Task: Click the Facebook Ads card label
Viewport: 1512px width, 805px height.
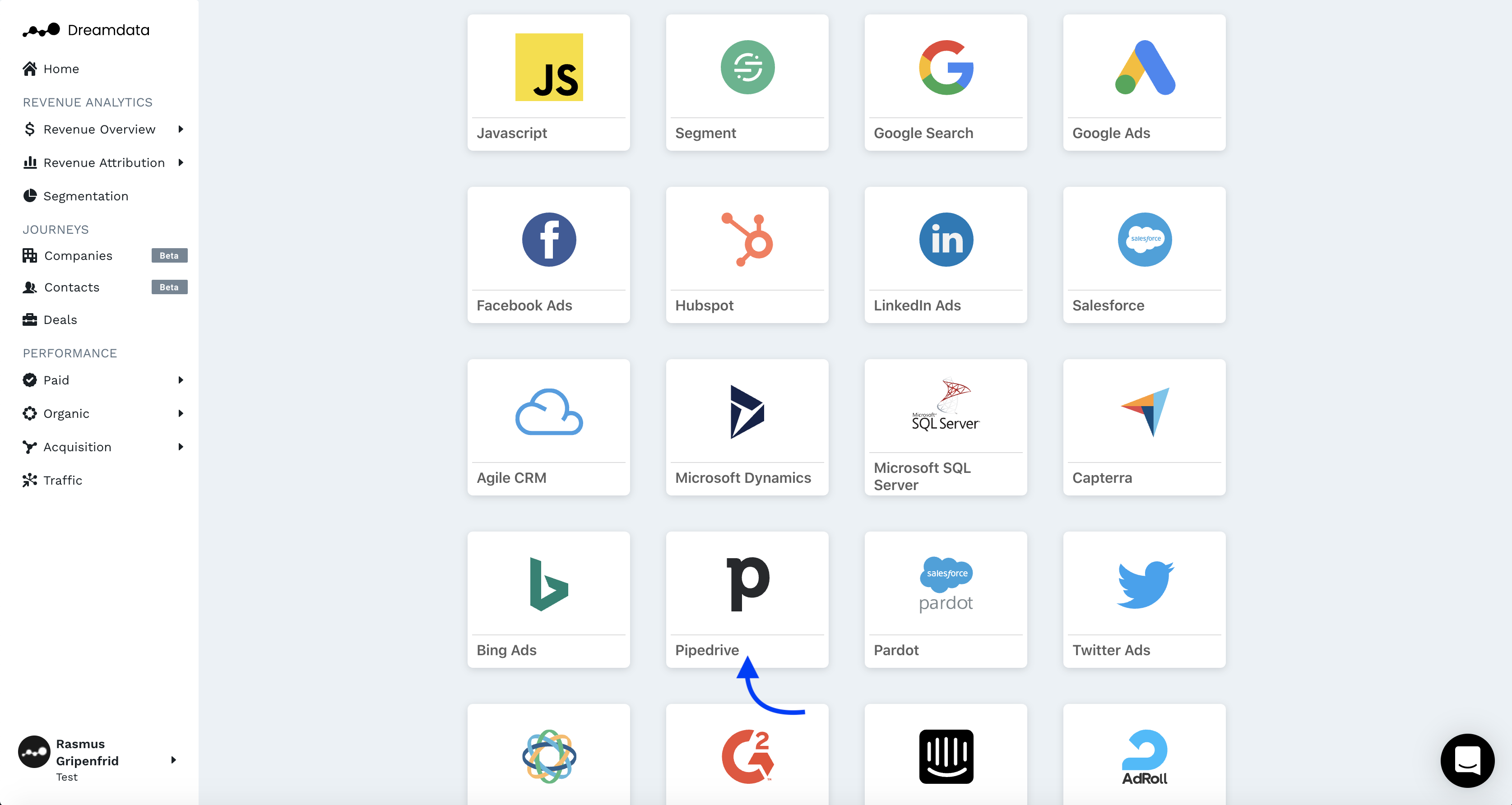Action: (x=524, y=305)
